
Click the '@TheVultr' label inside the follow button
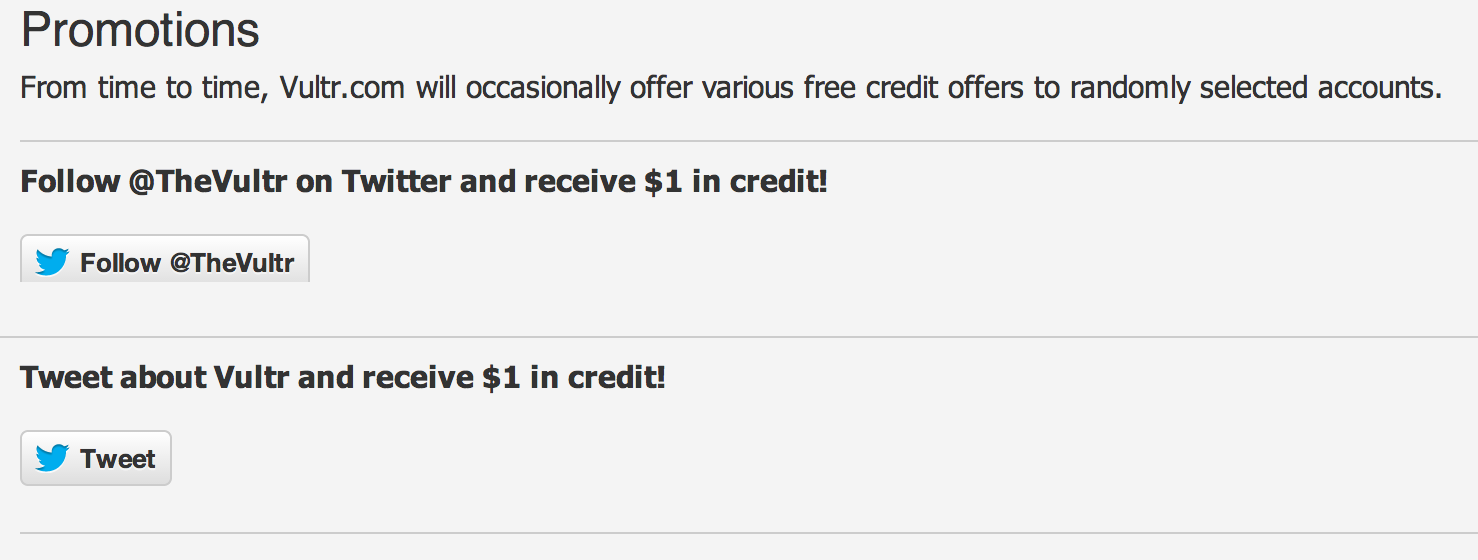click(x=232, y=263)
